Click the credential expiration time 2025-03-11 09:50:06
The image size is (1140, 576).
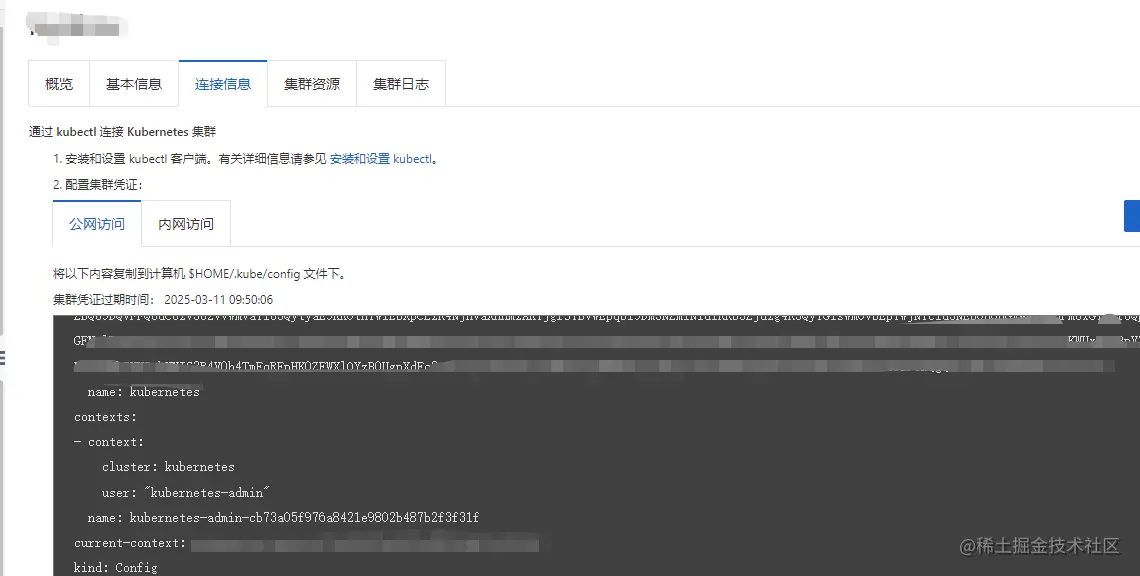[219, 300]
